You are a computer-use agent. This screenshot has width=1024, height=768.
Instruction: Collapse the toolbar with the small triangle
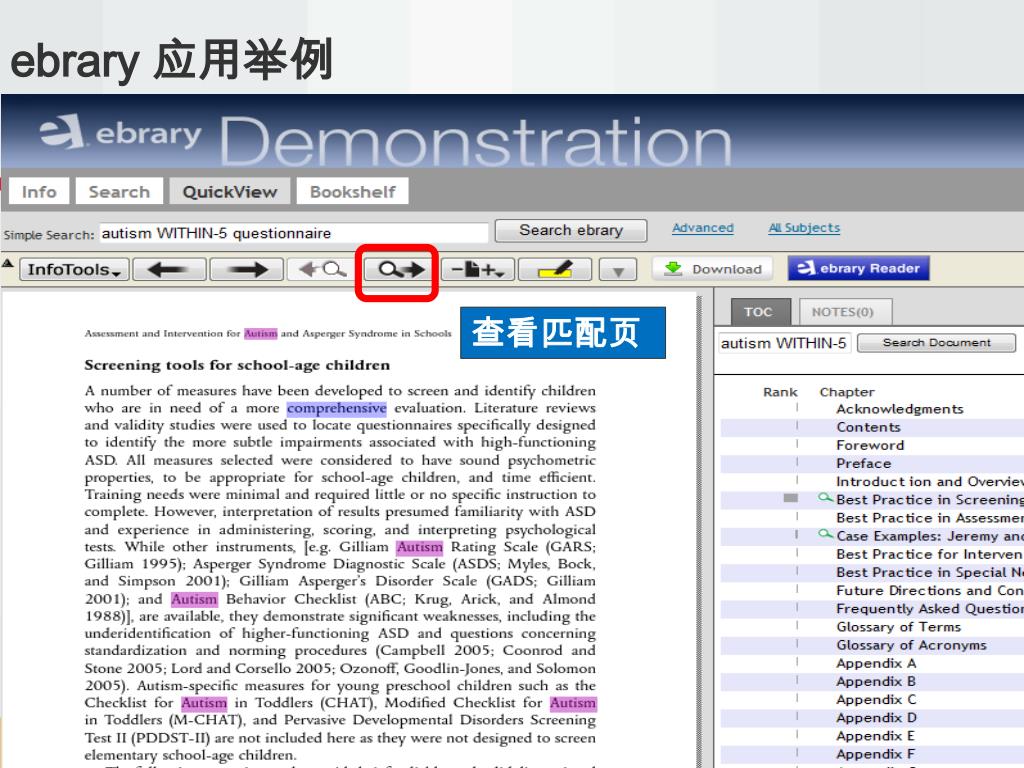(8, 263)
